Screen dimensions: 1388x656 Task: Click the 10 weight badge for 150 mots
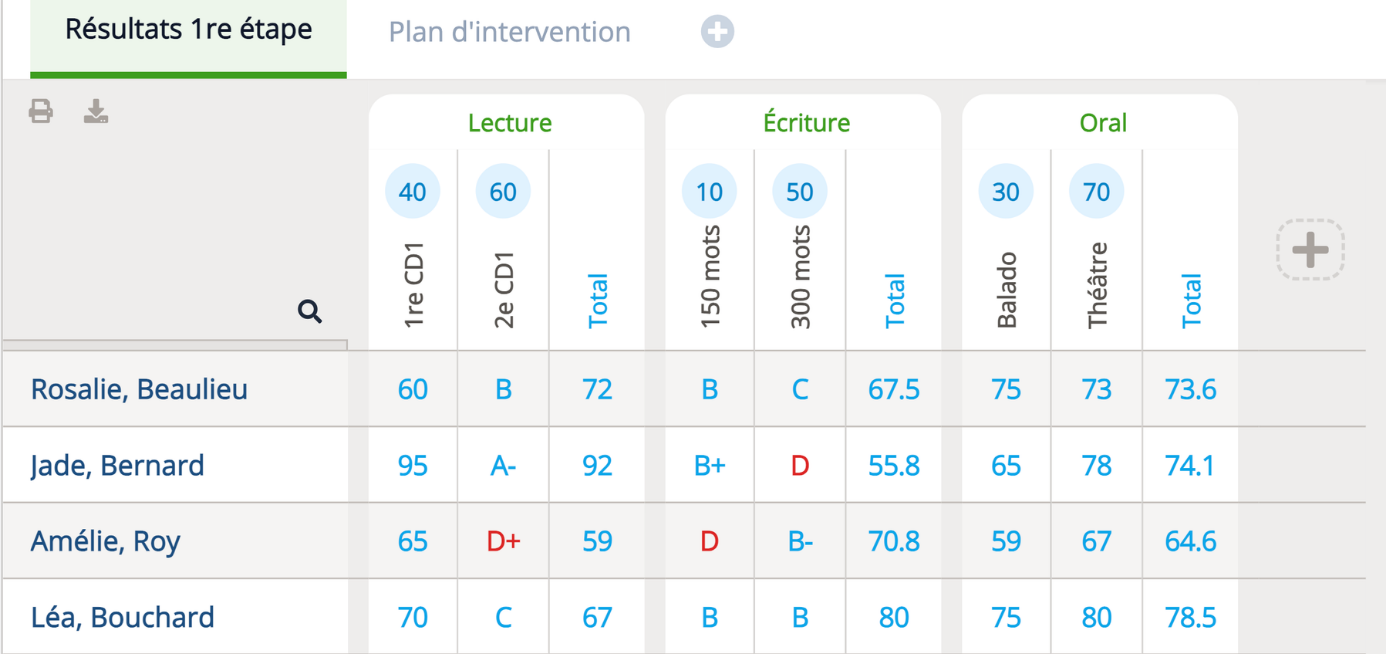709,191
